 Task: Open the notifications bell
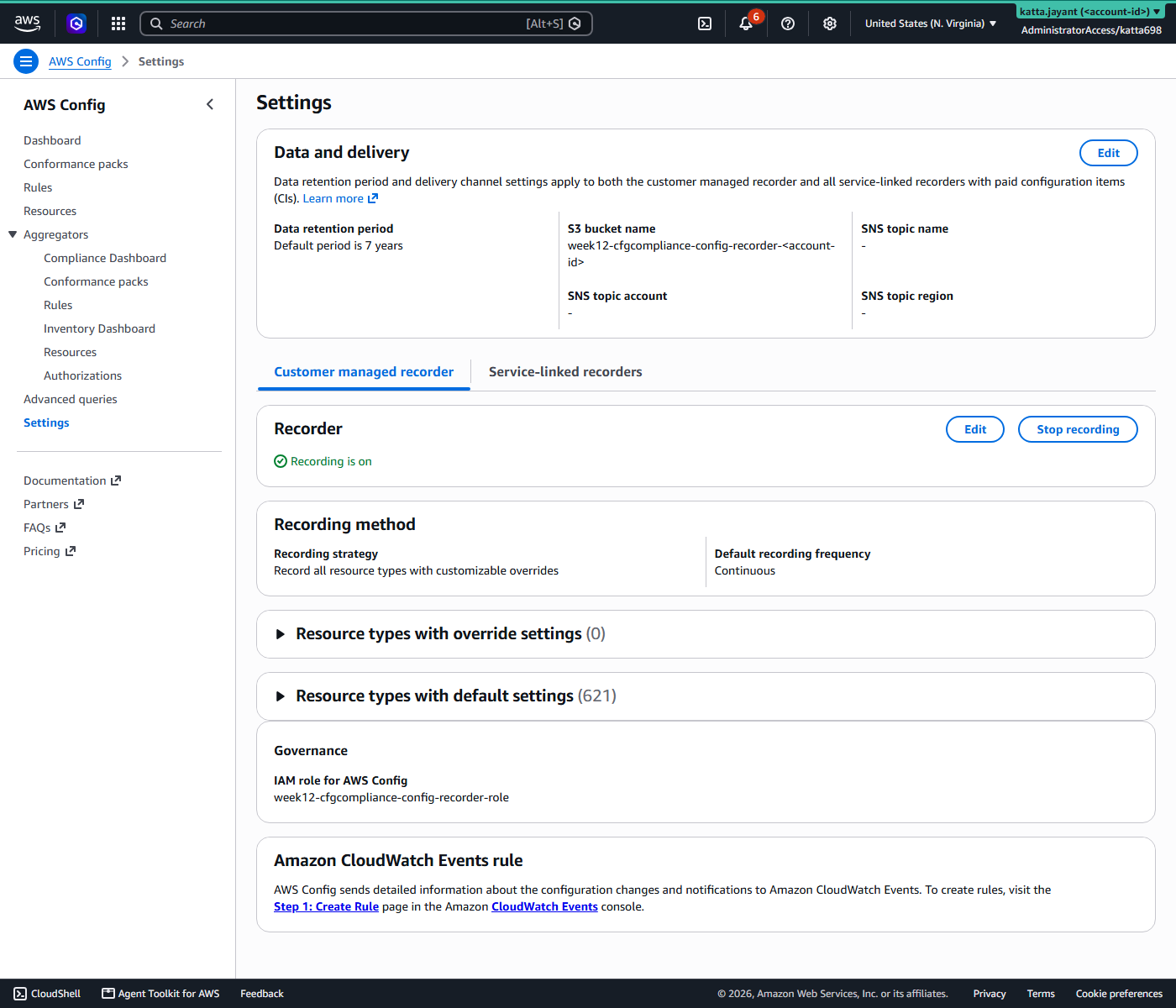(x=746, y=24)
